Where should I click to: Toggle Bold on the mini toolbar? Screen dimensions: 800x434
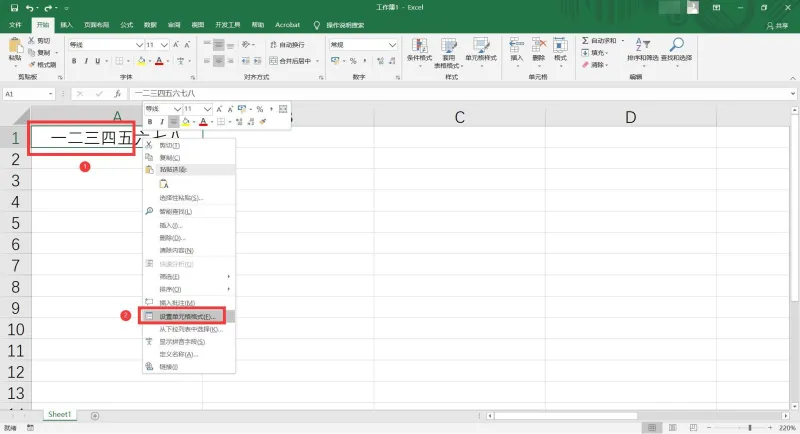pyautogui.click(x=150, y=121)
